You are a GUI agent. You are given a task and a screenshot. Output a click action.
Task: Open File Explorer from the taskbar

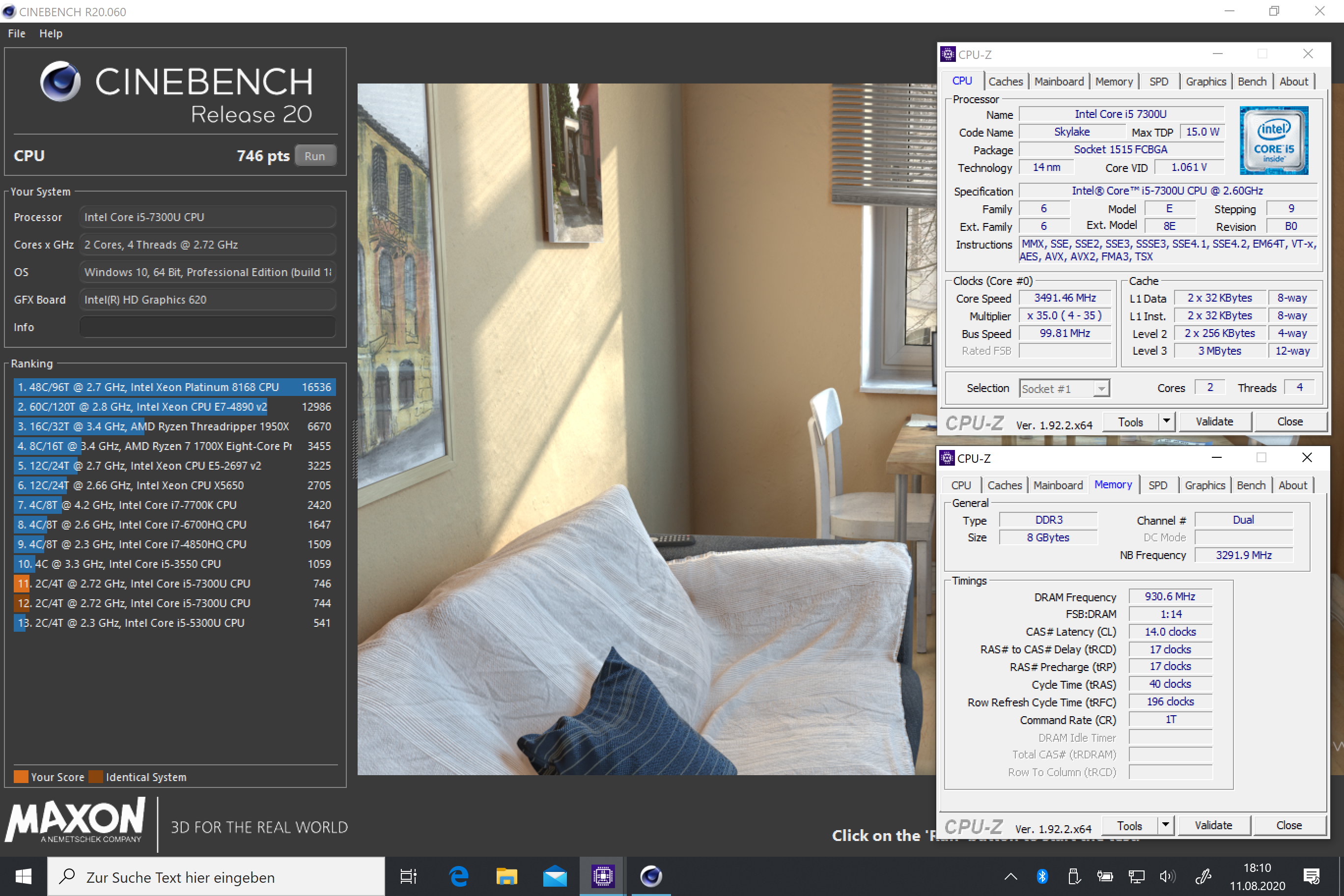pos(506,876)
